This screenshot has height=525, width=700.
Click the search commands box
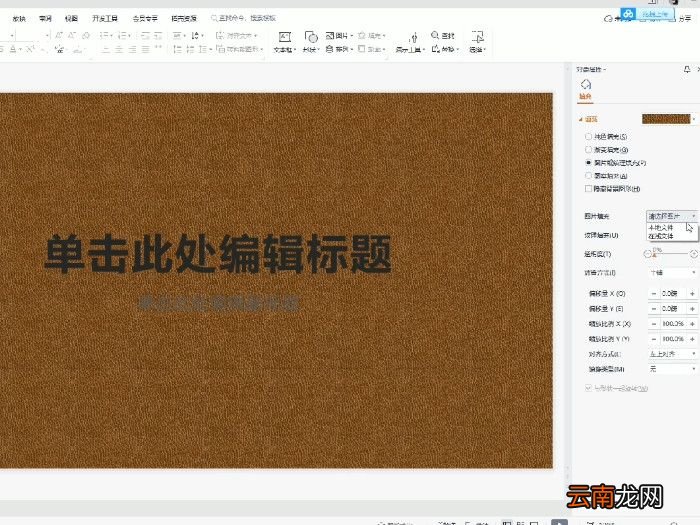pyautogui.click(x=244, y=18)
